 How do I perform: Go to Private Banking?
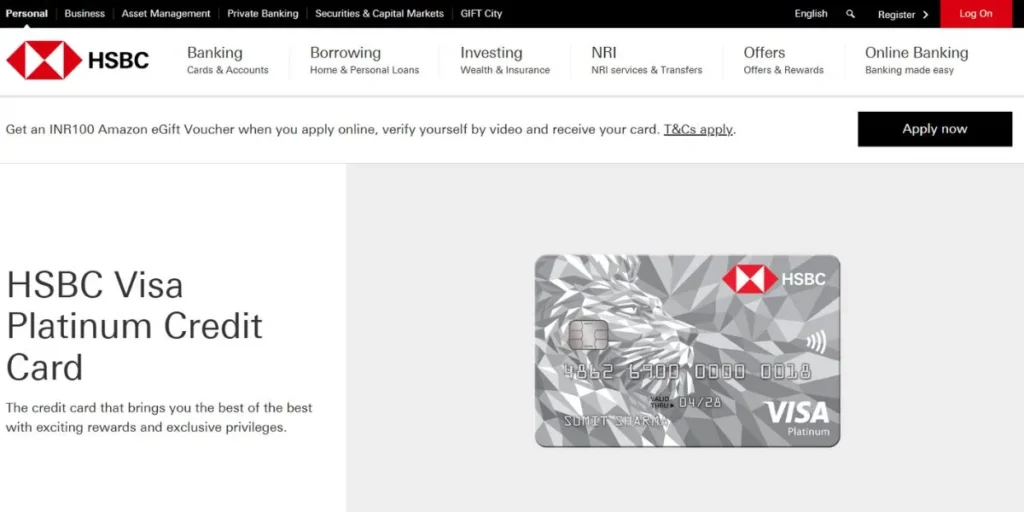[x=263, y=13]
